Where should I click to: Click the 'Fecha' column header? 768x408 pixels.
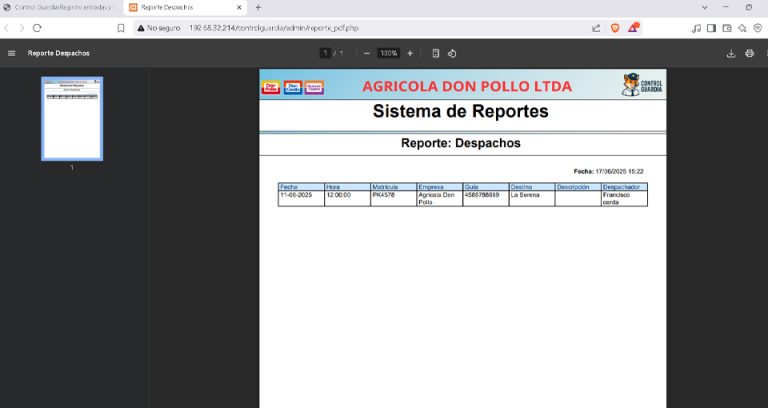click(x=301, y=187)
